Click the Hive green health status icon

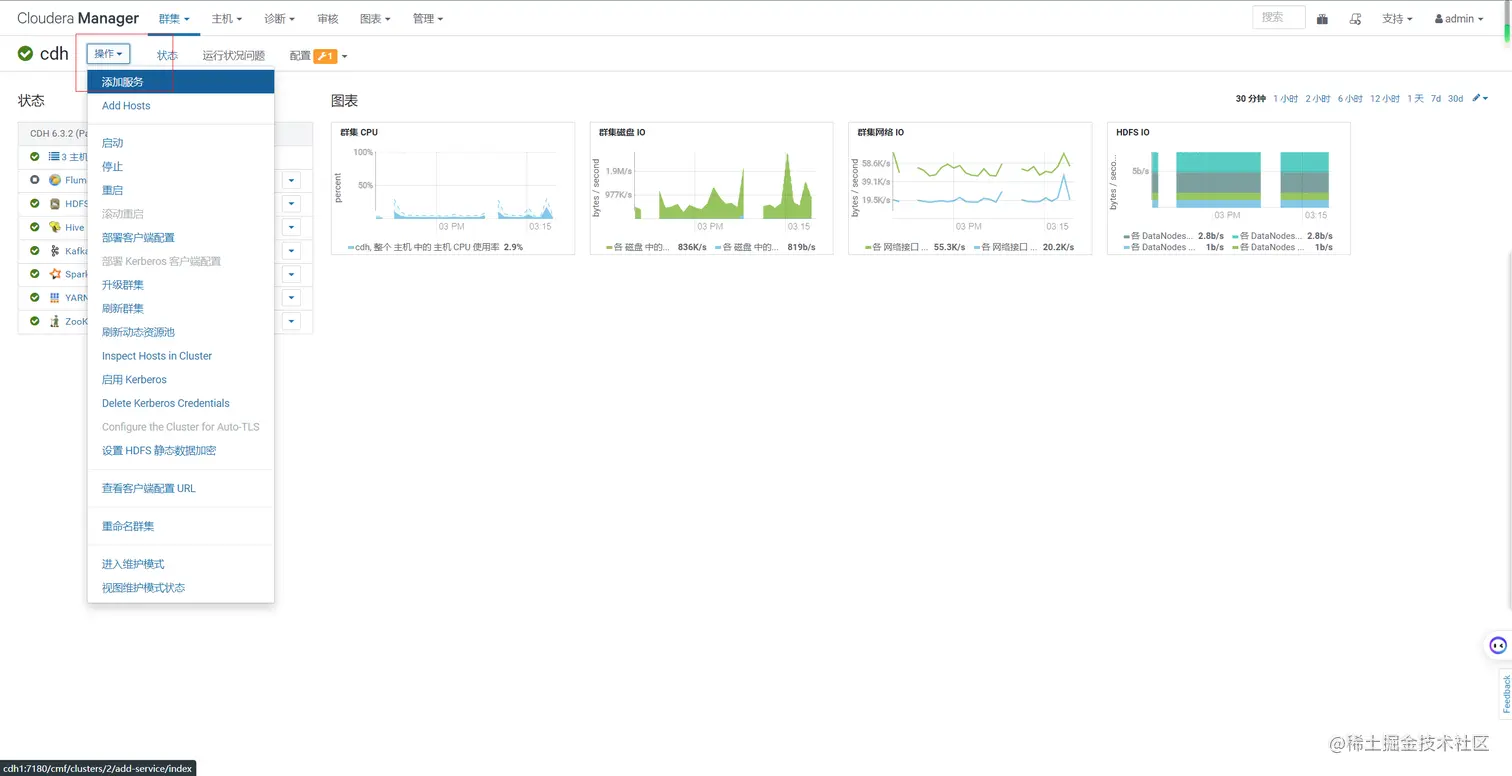pos(35,227)
